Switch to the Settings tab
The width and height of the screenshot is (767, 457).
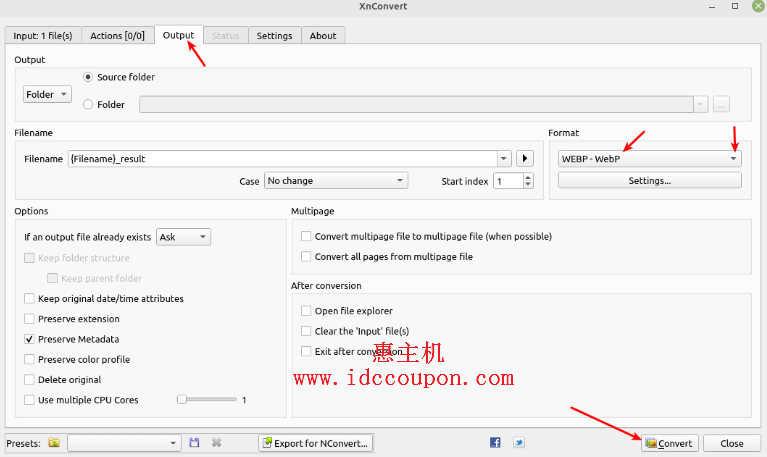274,36
